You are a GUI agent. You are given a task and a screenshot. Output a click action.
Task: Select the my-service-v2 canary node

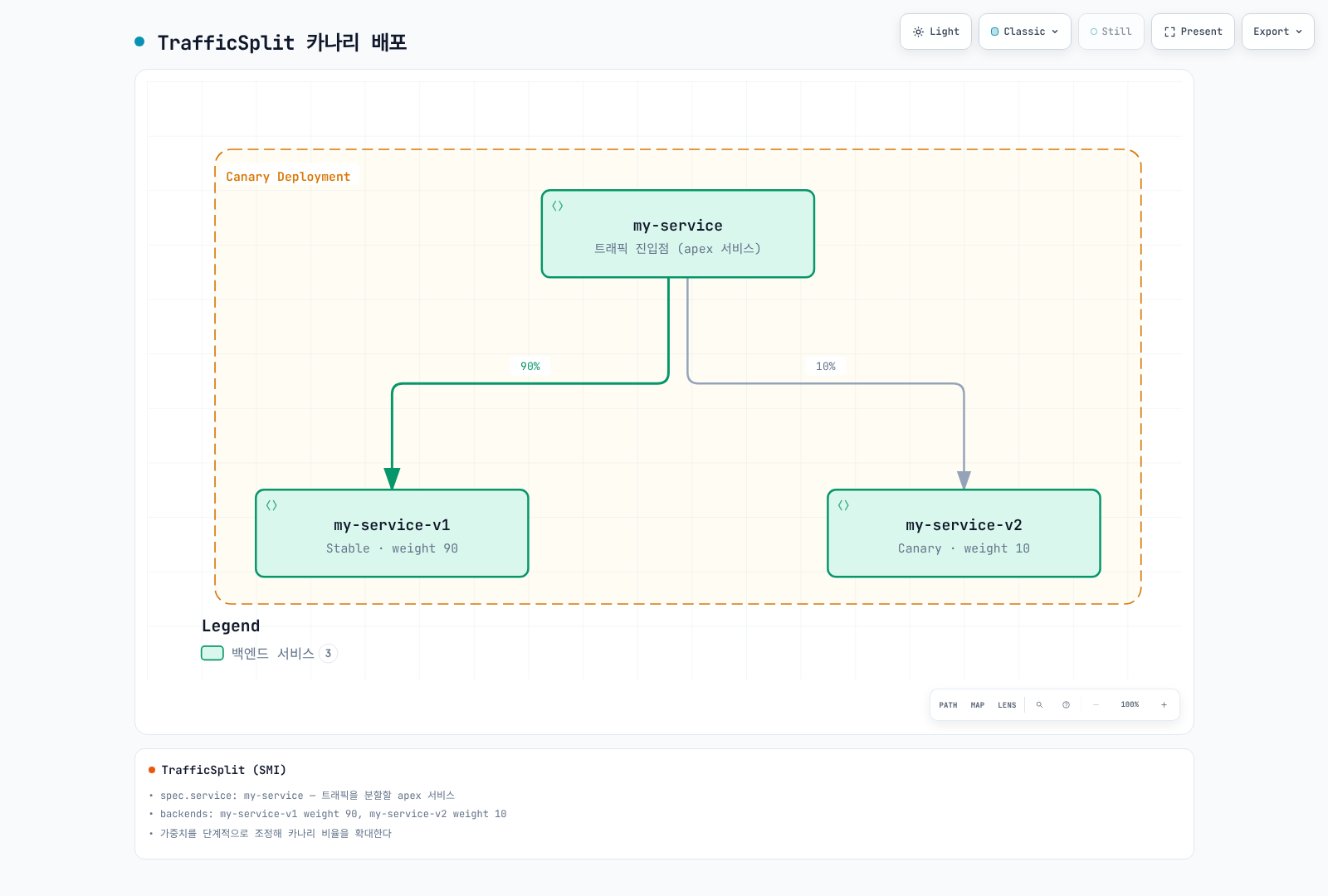[x=964, y=533]
